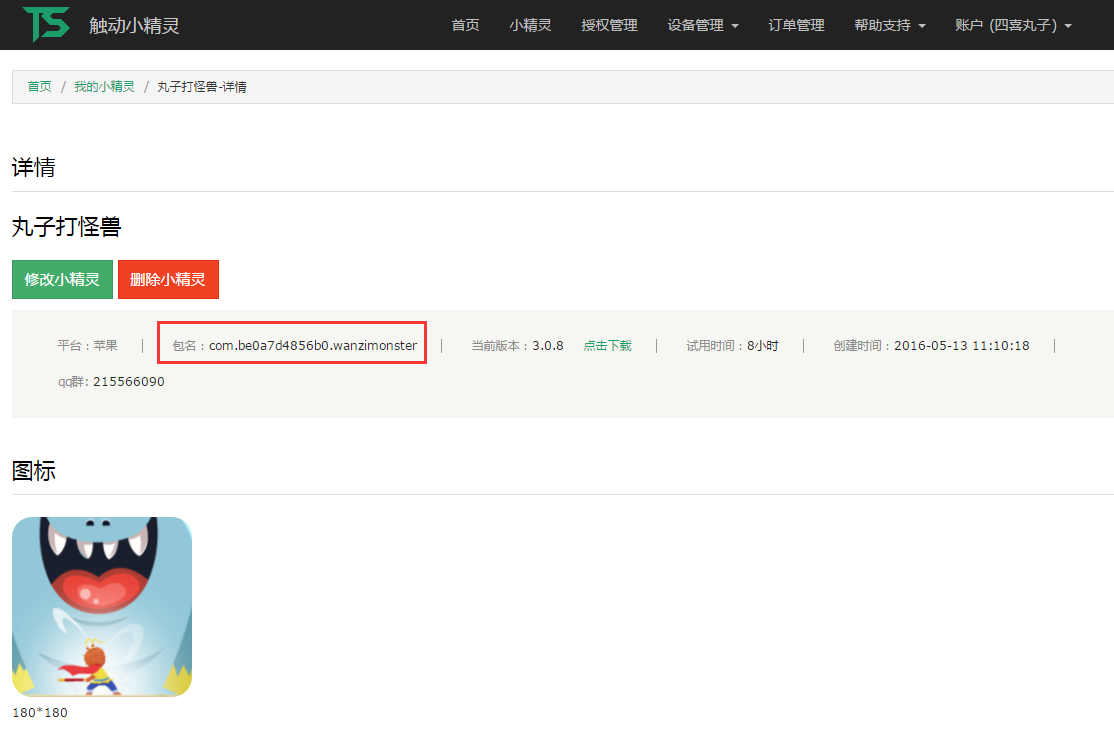Open 小精灵 navigation item

tap(530, 26)
